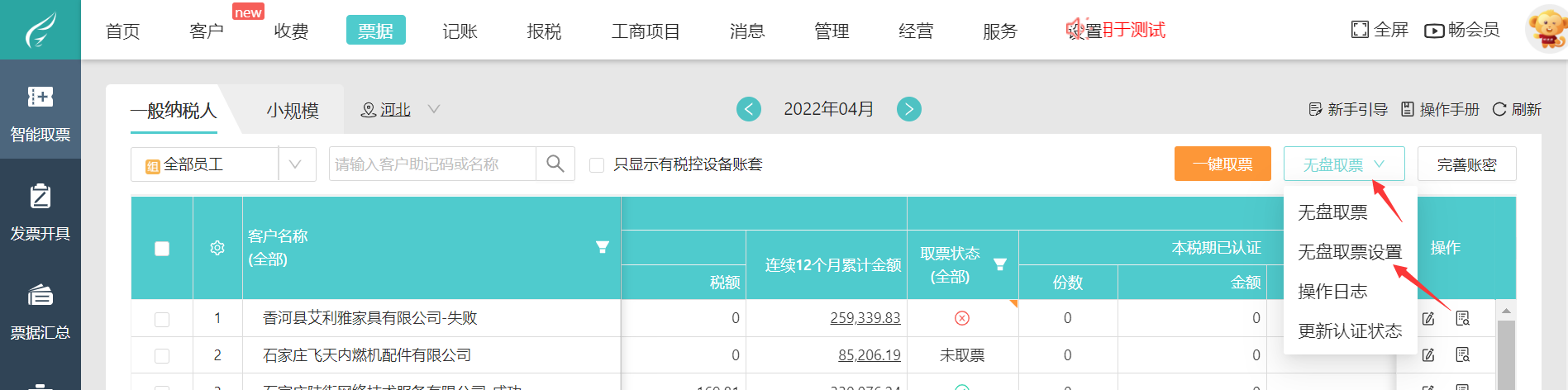The image size is (1568, 390).
Task: Open the 259,339.83 amount link
Action: 865,318
